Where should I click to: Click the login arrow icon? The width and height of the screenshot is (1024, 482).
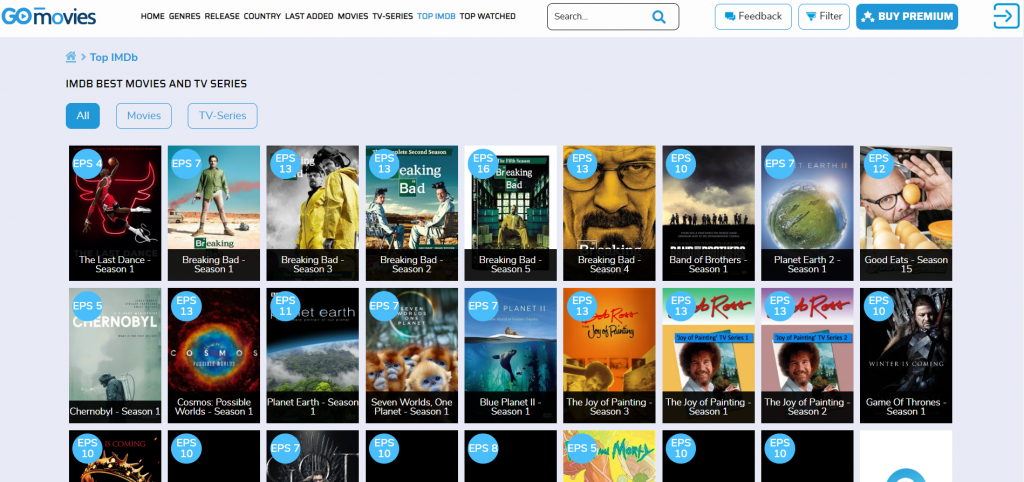pos(1006,16)
